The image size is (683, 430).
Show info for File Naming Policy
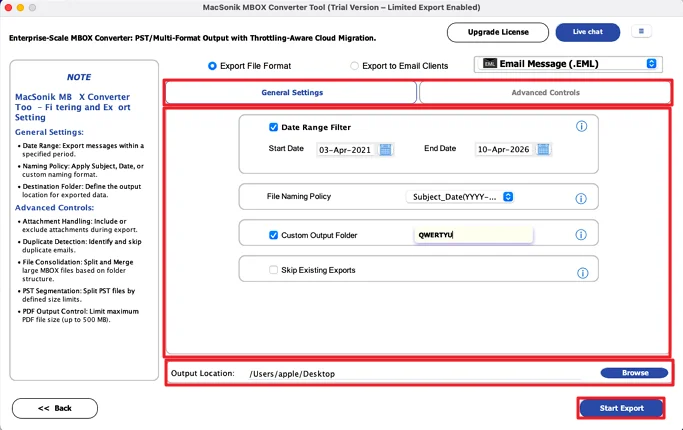coord(581,199)
